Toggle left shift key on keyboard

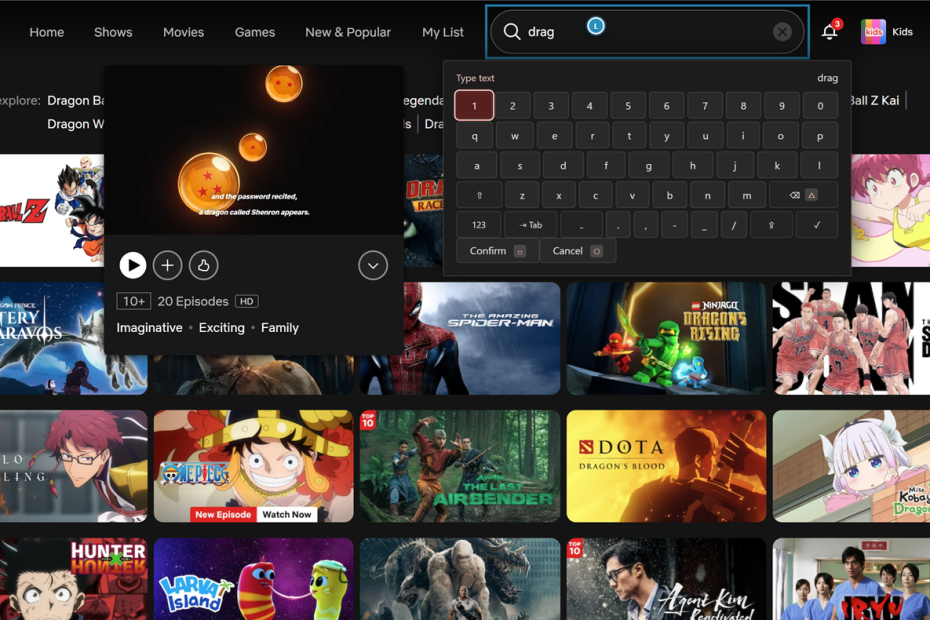tap(479, 195)
